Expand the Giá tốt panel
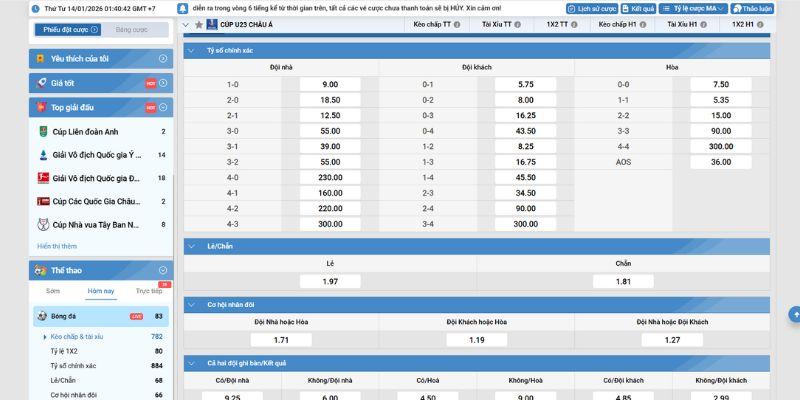The height and width of the screenshot is (400, 800). click(x=163, y=83)
